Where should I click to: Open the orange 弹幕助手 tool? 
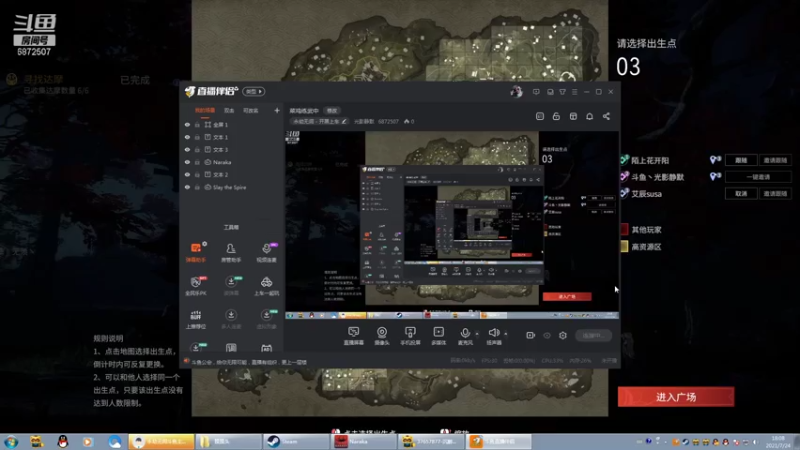[196, 252]
